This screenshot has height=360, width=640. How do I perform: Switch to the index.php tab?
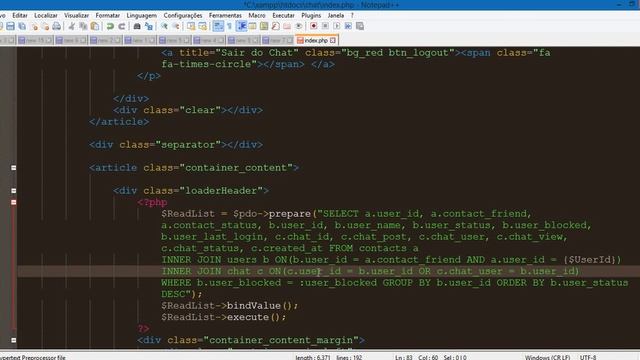coord(316,40)
